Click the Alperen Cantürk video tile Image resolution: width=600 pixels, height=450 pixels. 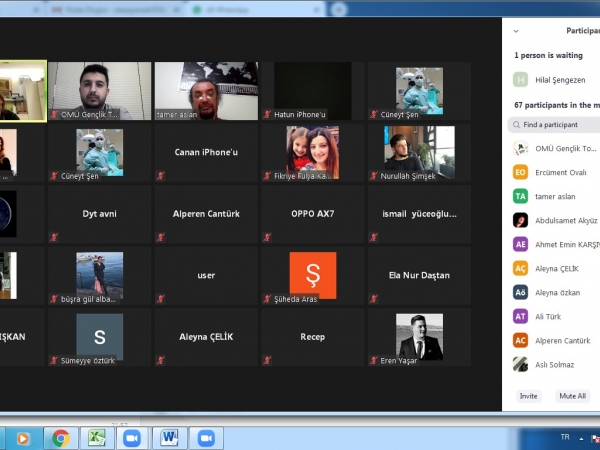[x=206, y=214]
